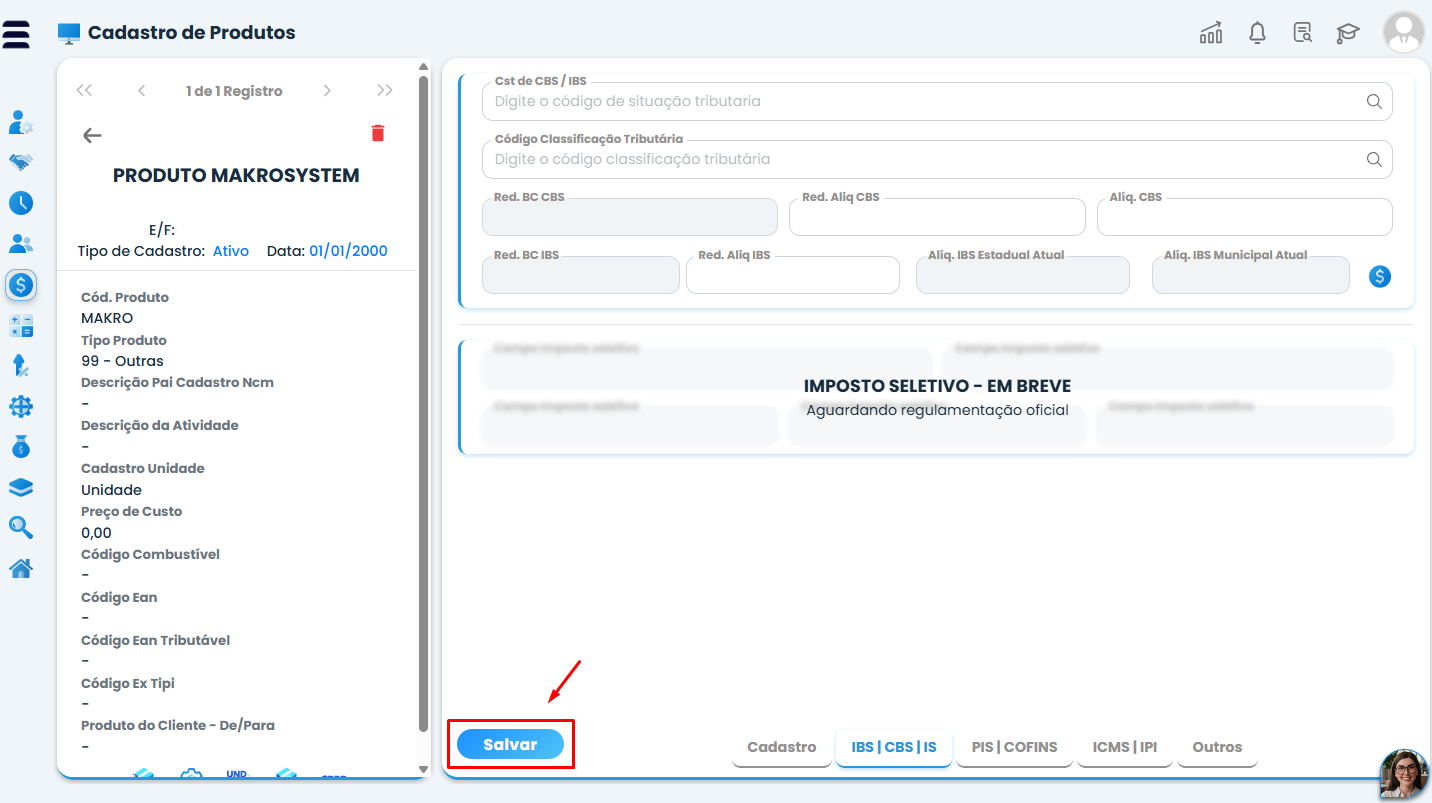Go to the next record

point(327,90)
